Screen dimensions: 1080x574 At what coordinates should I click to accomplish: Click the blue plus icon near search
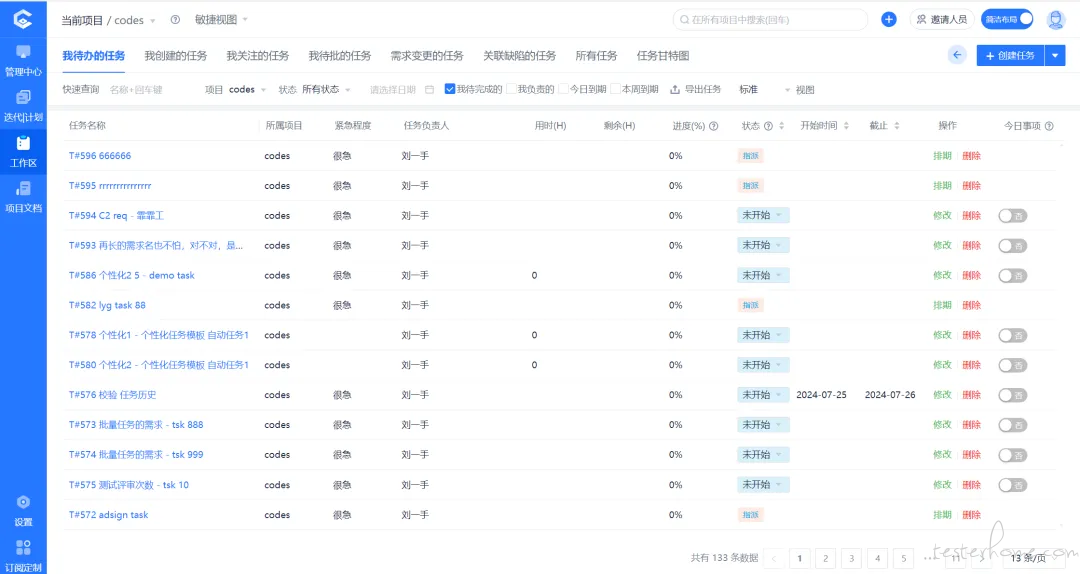click(x=889, y=19)
